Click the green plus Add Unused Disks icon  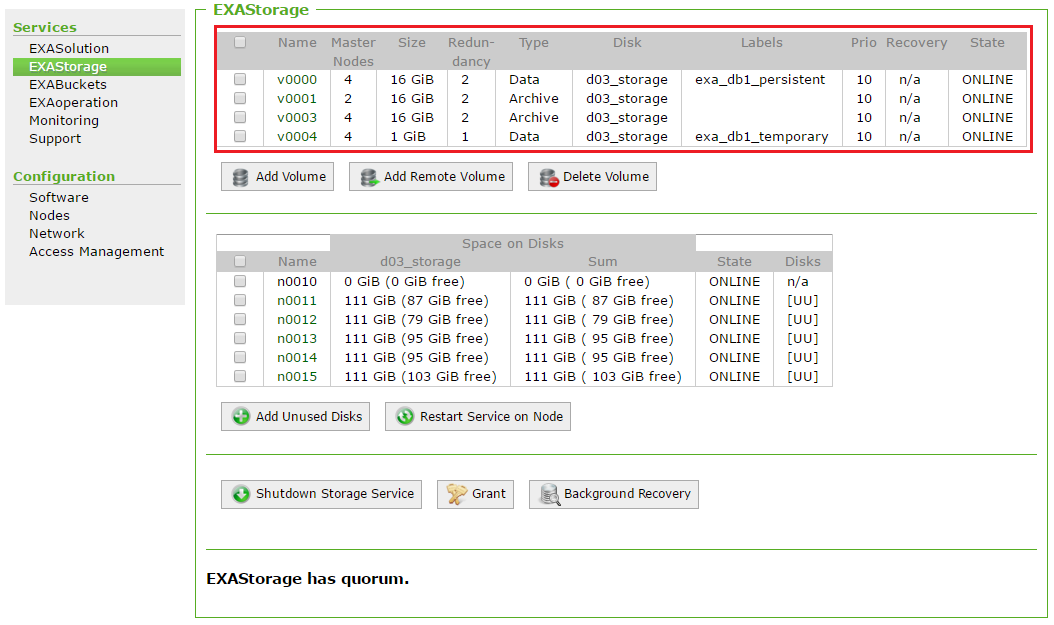tap(241, 417)
